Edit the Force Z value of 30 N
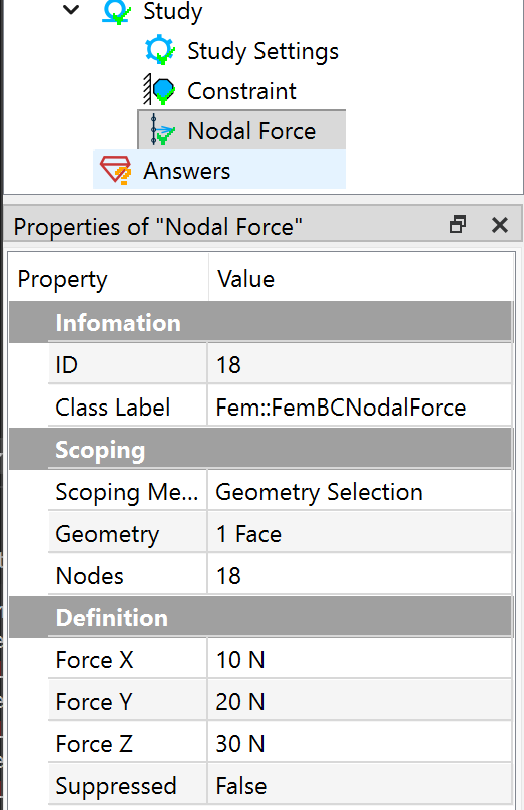Screen dimensions: 524x810 [359, 744]
